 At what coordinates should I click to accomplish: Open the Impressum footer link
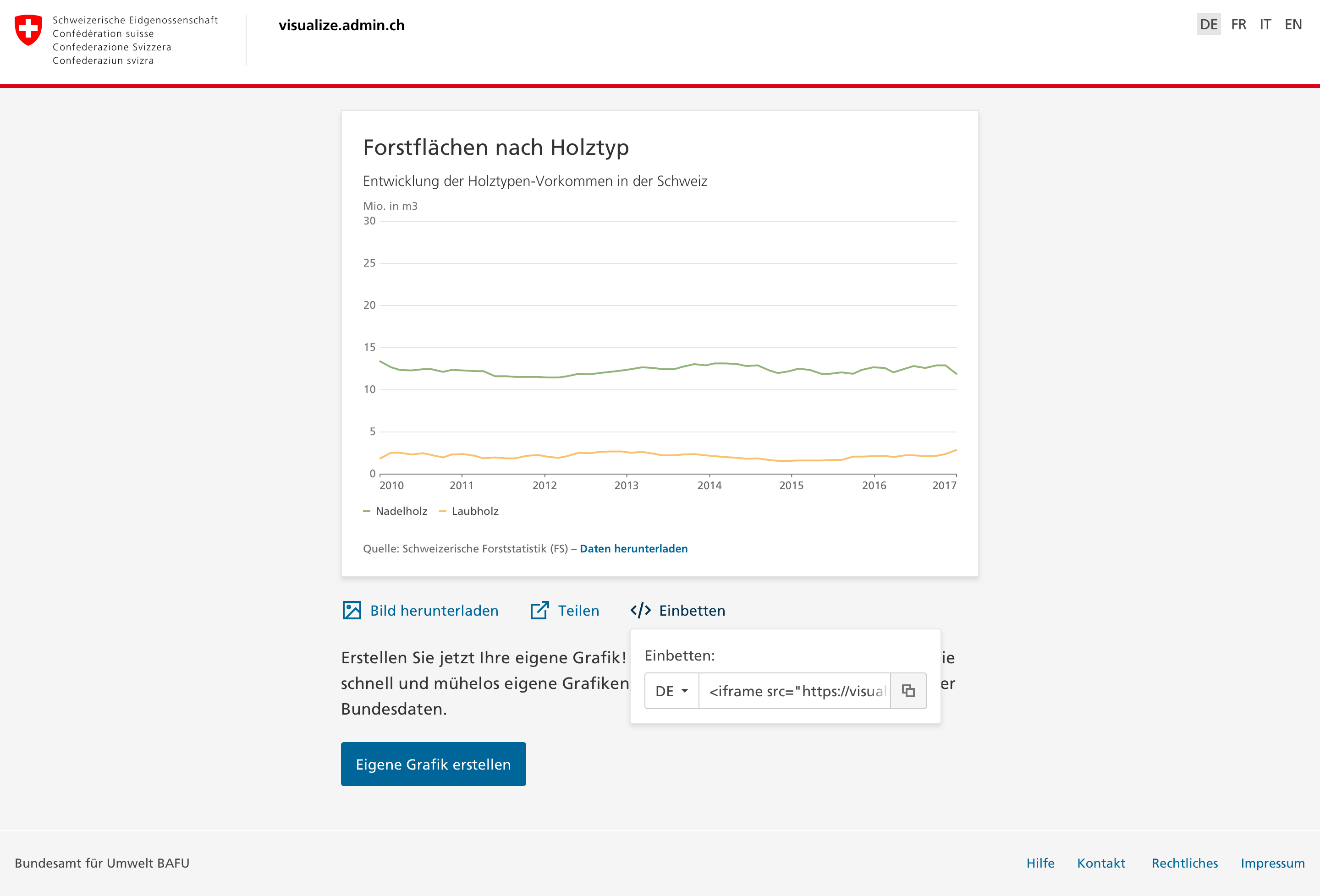click(x=1272, y=863)
